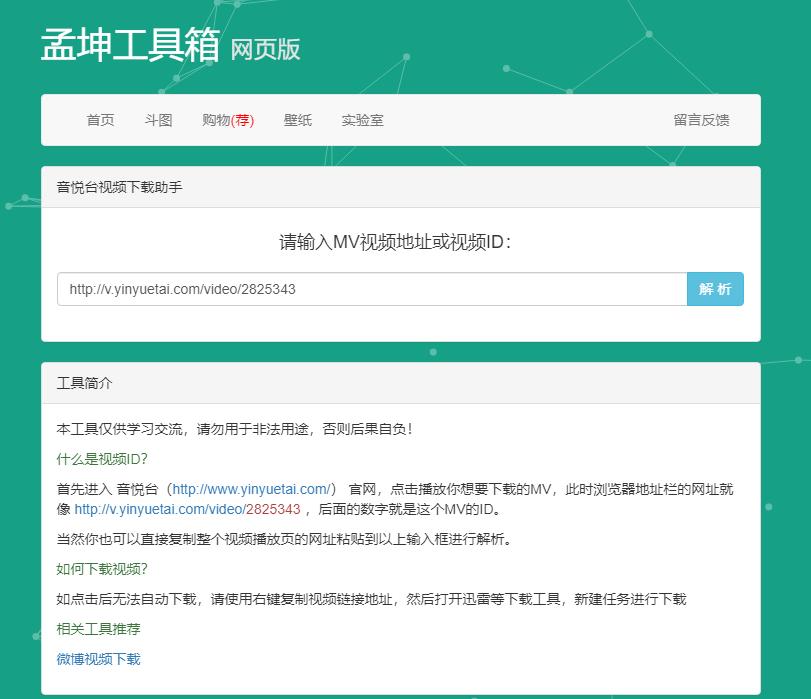The image size is (811, 699).
Task: Open the 首页 navigation menu item
Action: coord(100,119)
